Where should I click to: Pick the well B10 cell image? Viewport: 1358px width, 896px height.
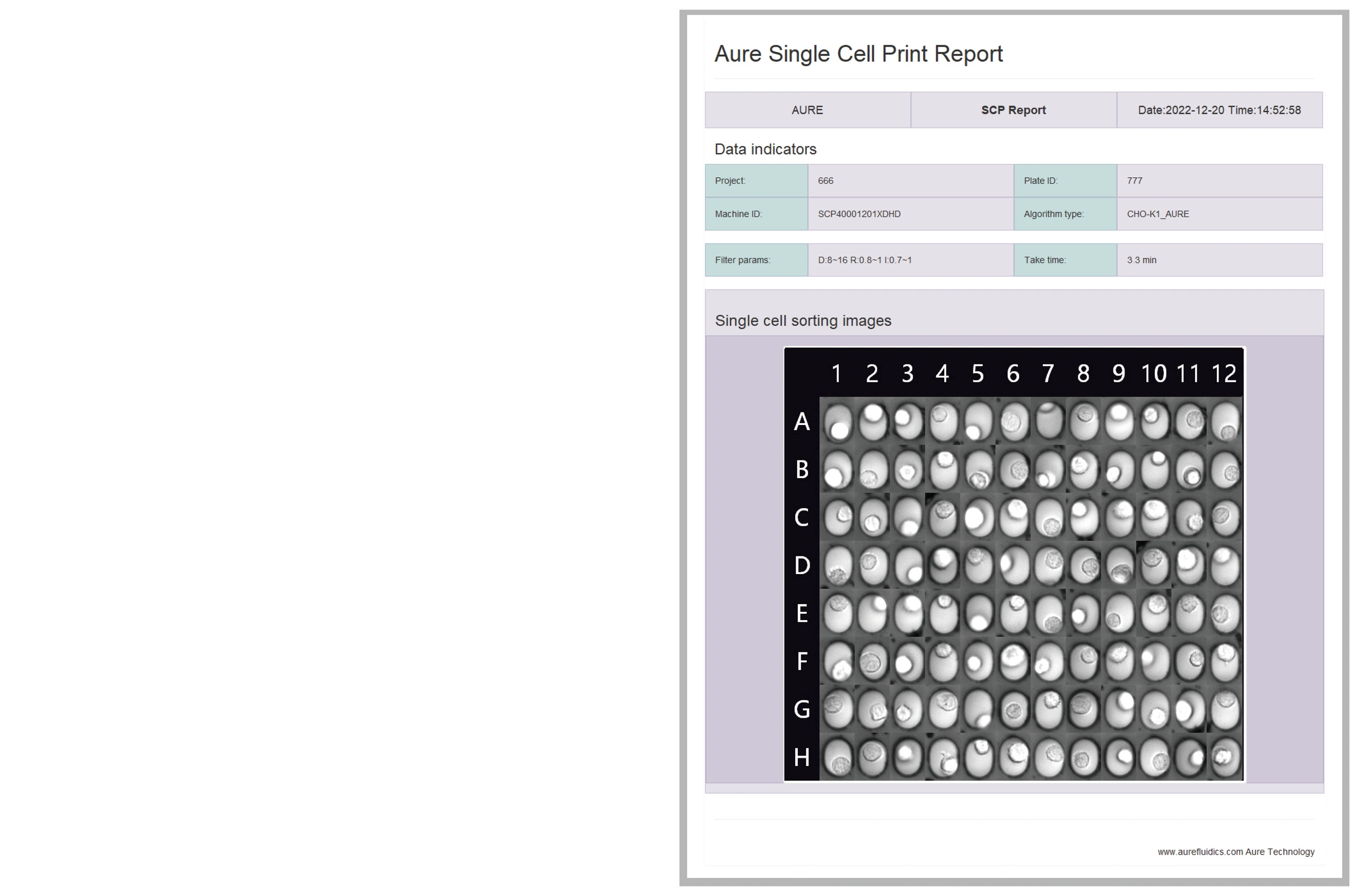[1155, 469]
